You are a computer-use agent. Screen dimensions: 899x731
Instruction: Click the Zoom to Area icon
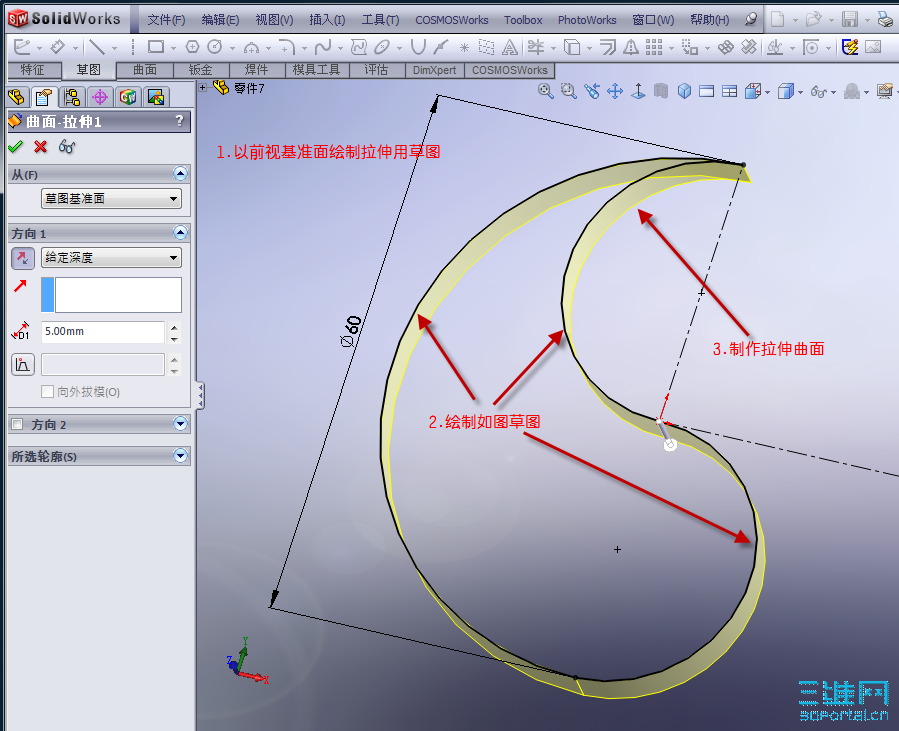569,91
